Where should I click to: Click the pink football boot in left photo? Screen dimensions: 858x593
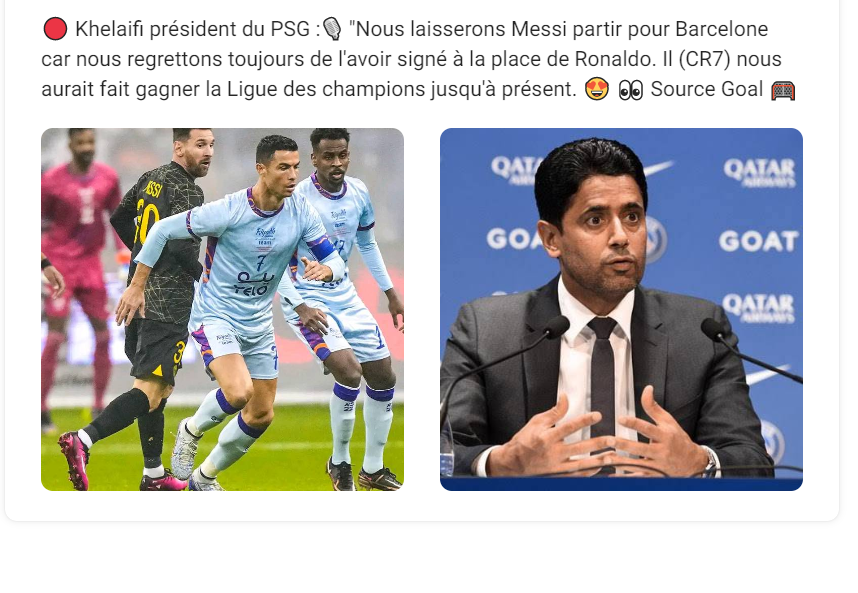(x=74, y=458)
